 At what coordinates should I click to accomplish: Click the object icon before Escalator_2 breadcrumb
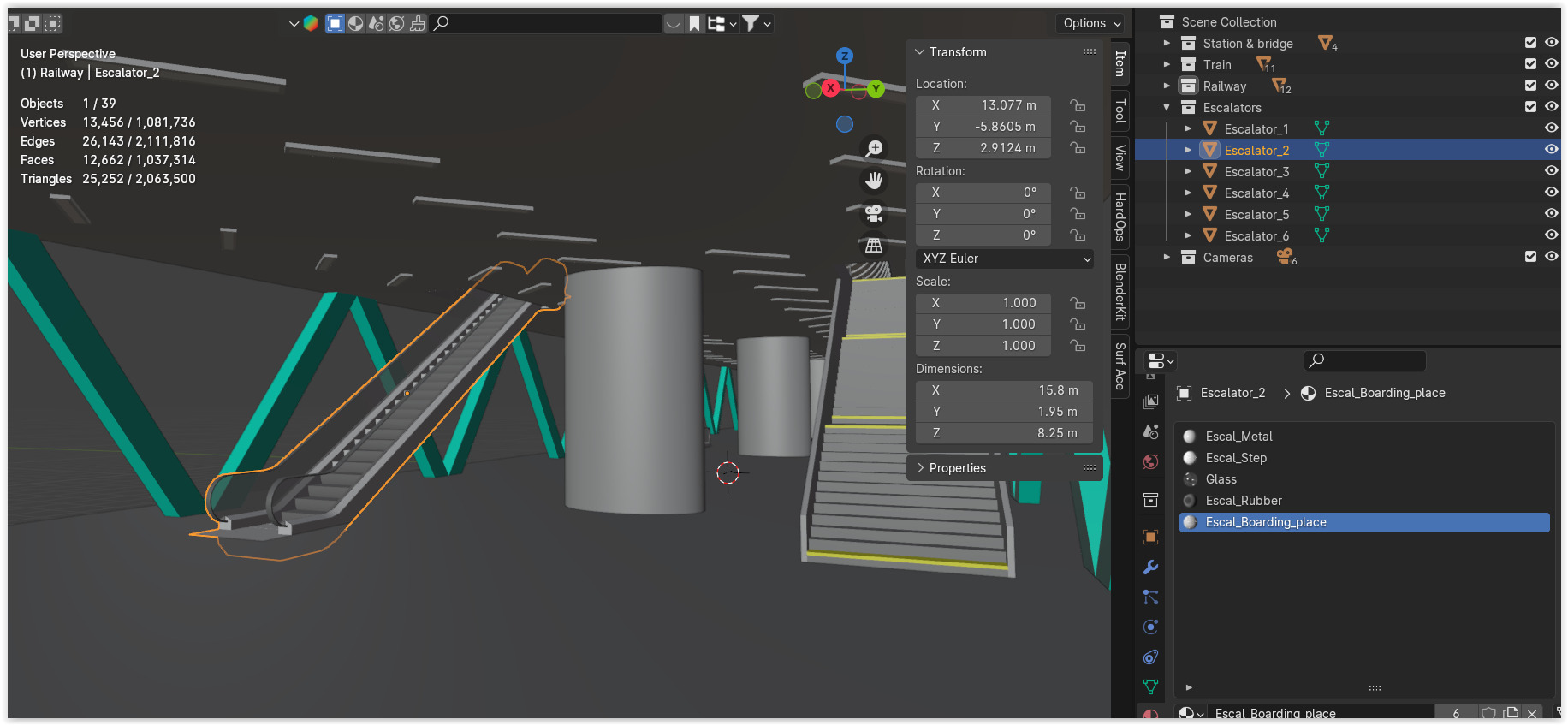click(1185, 393)
